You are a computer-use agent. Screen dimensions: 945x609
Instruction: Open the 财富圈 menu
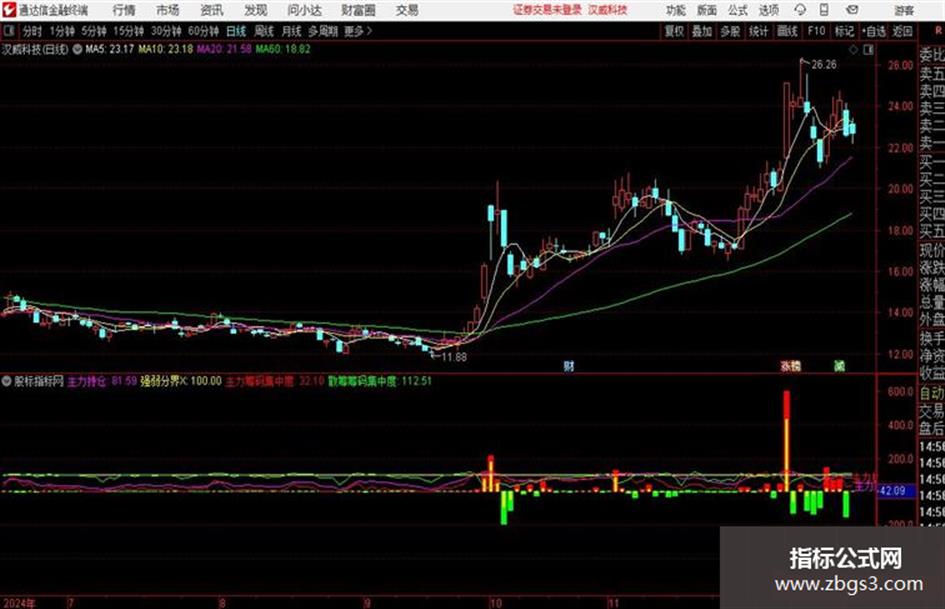(x=359, y=10)
